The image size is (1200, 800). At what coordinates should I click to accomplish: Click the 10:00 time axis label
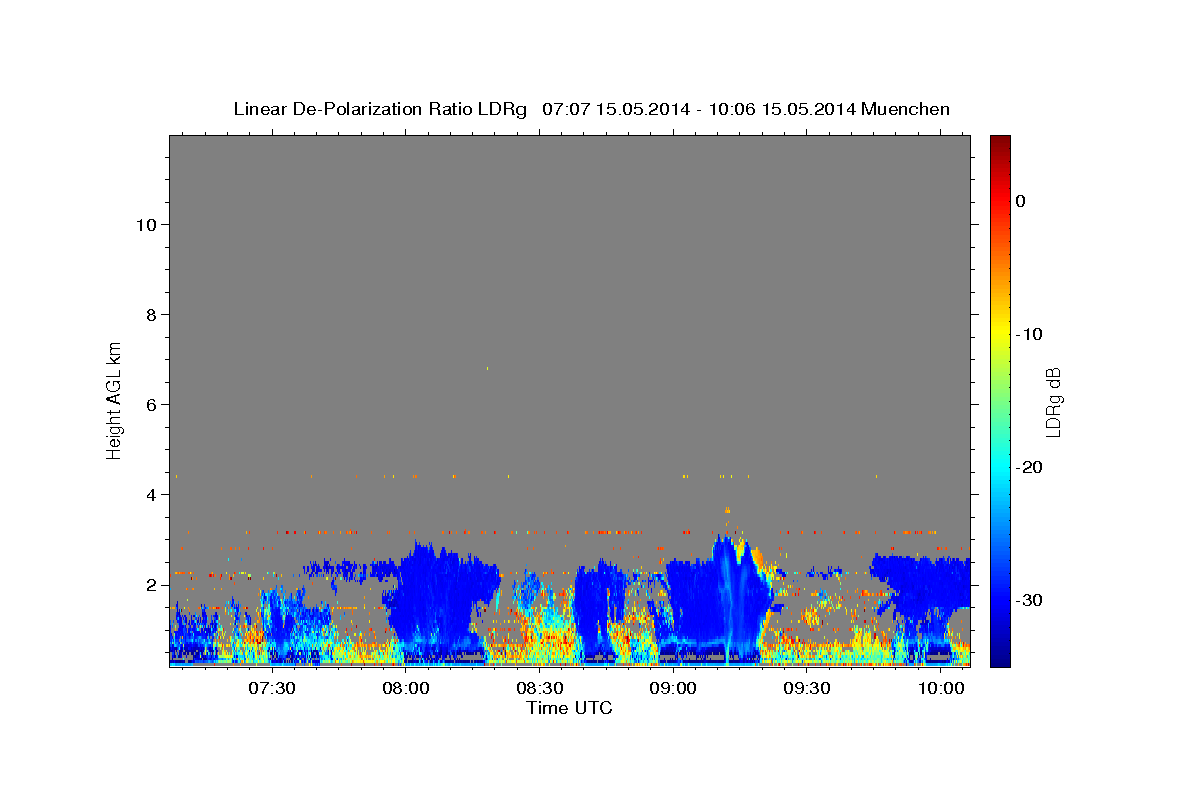point(941,688)
